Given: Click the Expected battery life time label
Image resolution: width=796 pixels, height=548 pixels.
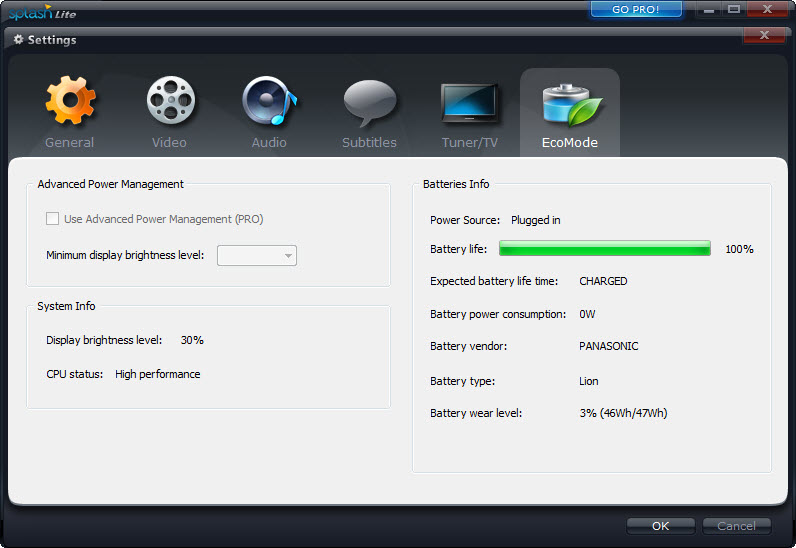Looking at the screenshot, I should click(494, 281).
